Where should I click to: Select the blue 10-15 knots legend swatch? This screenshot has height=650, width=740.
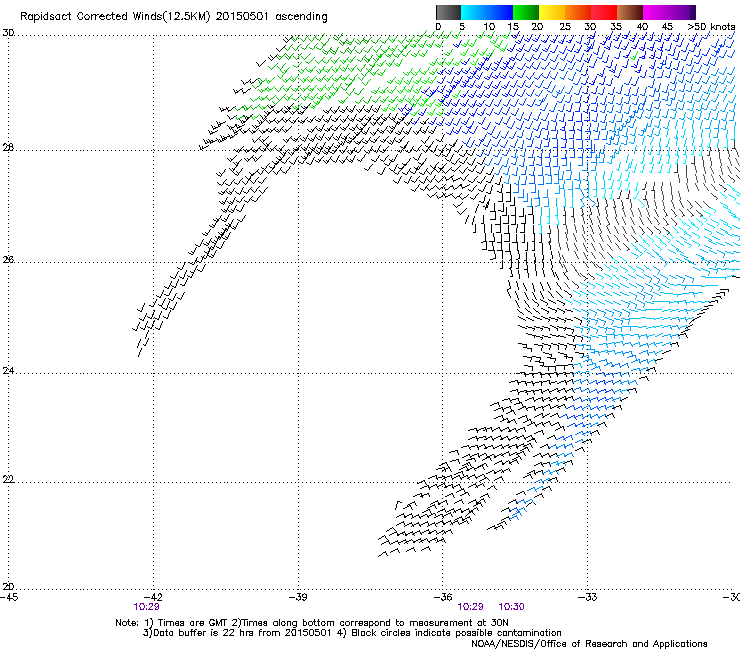coord(500,12)
